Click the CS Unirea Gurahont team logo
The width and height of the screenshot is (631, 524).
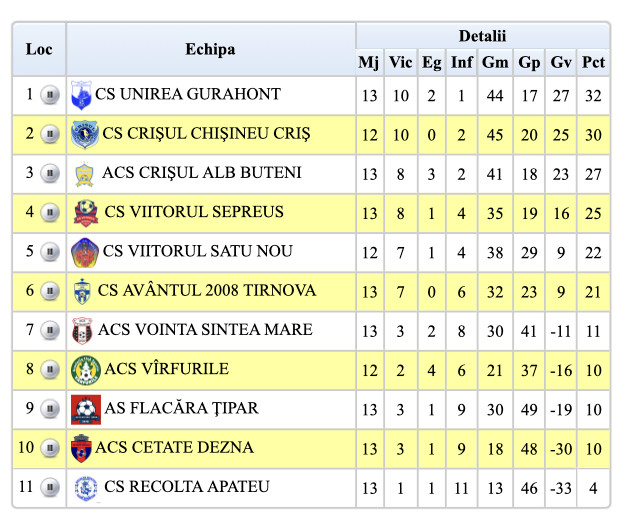pyautogui.click(x=81, y=97)
